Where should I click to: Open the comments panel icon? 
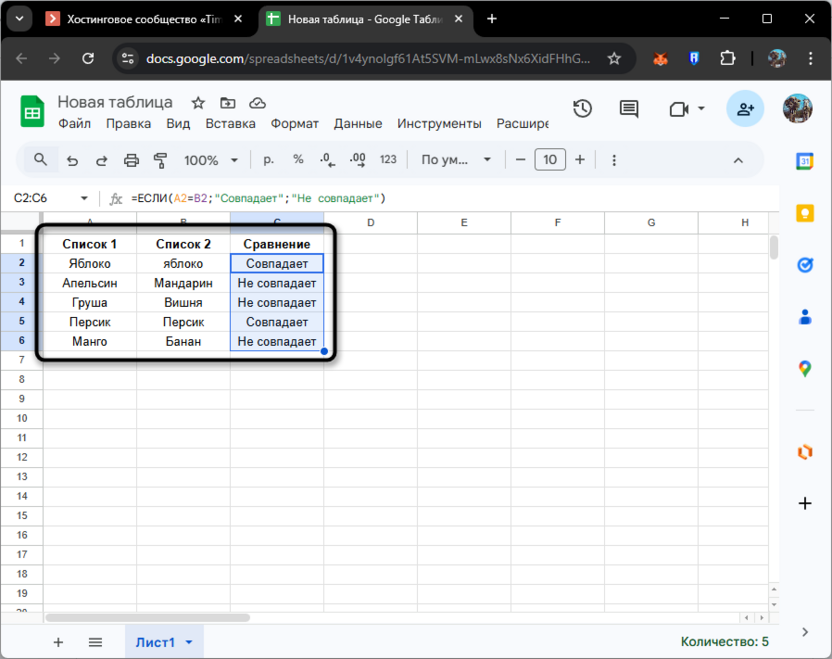(x=628, y=109)
